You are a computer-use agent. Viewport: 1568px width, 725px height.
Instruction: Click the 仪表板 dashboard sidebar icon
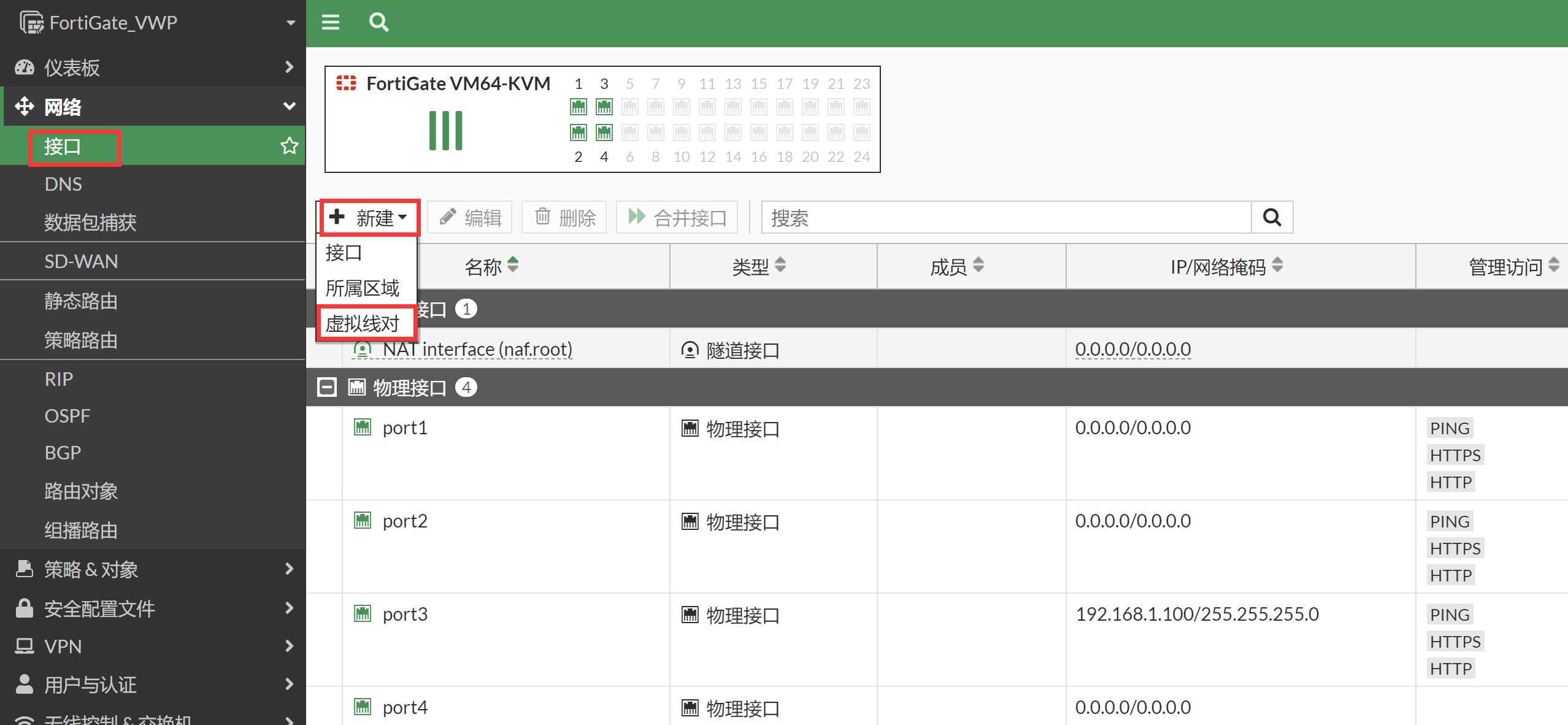click(x=25, y=67)
